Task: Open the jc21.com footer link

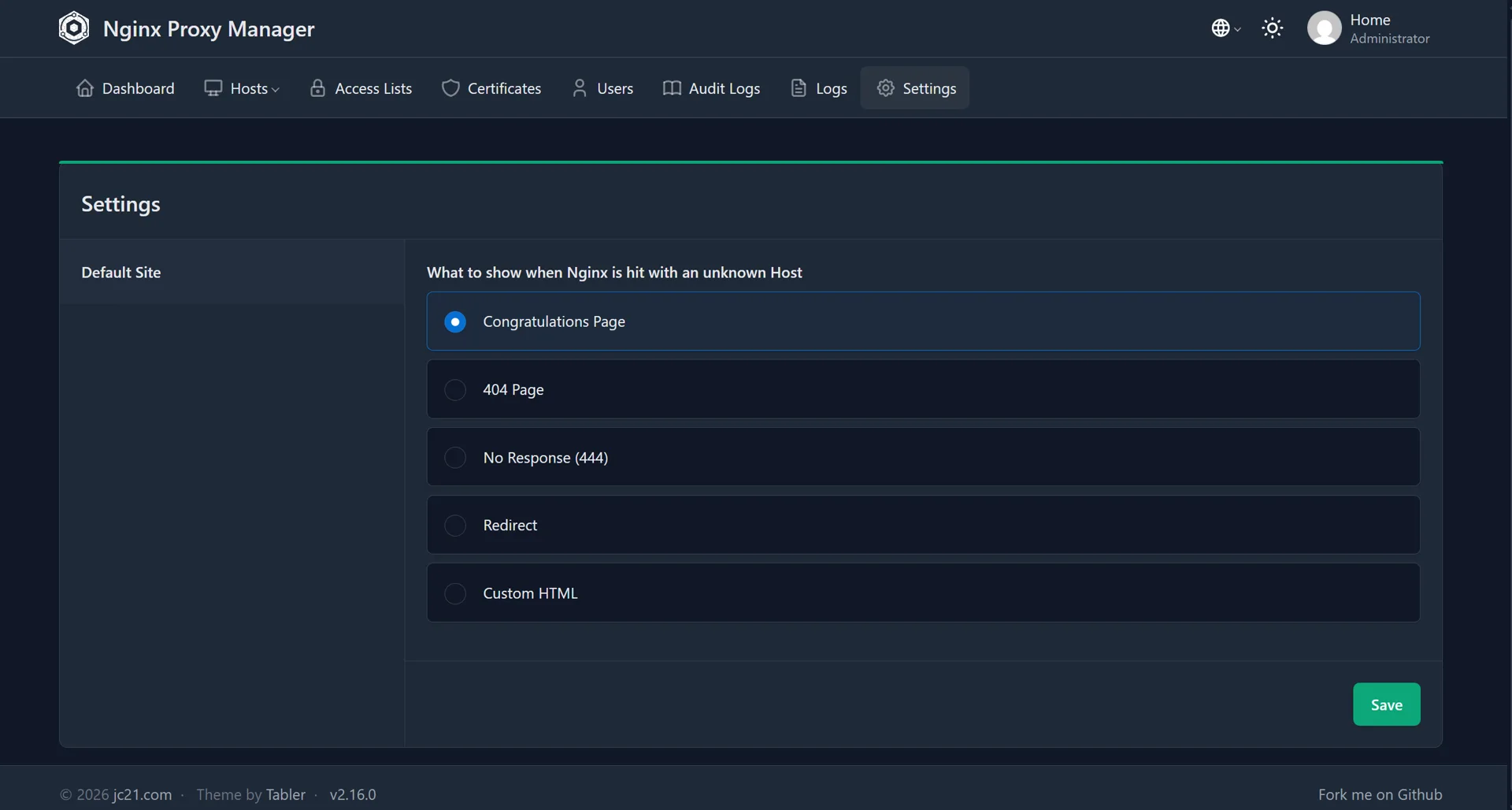Action: click(x=143, y=794)
